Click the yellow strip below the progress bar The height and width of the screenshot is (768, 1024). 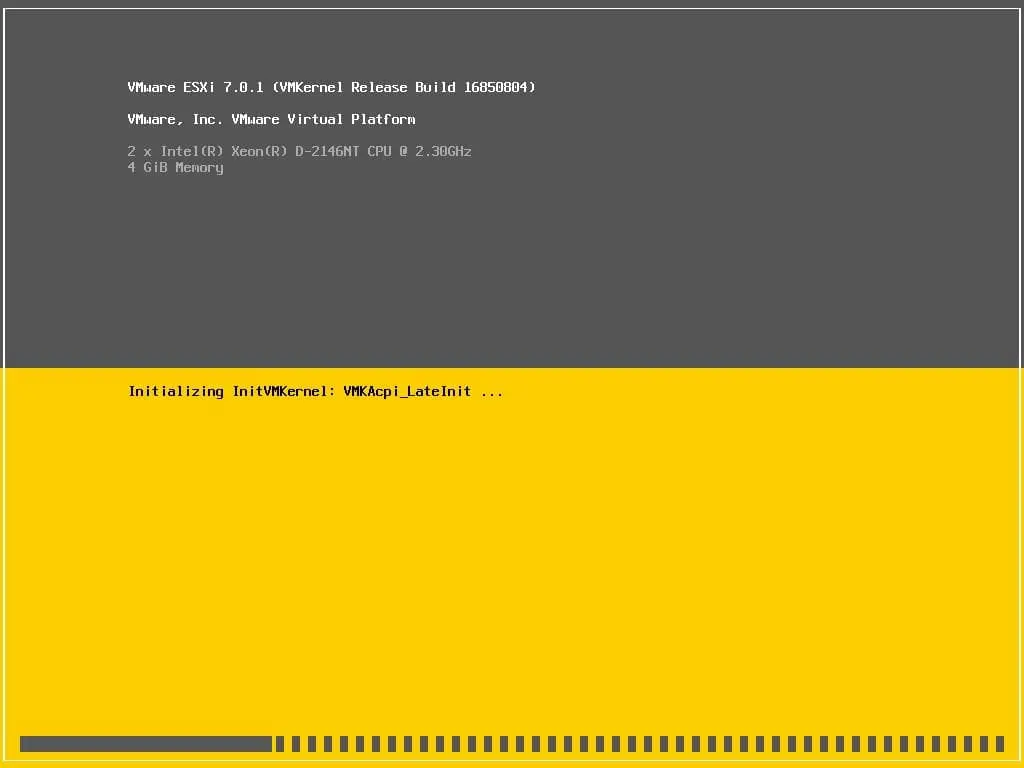click(512, 762)
